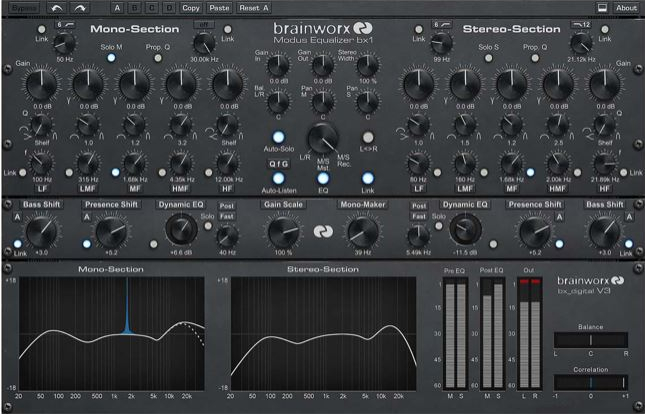This screenshot has width=645, height=414.
Task: Click the L/R M/S mode selector knob
Action: (323, 139)
